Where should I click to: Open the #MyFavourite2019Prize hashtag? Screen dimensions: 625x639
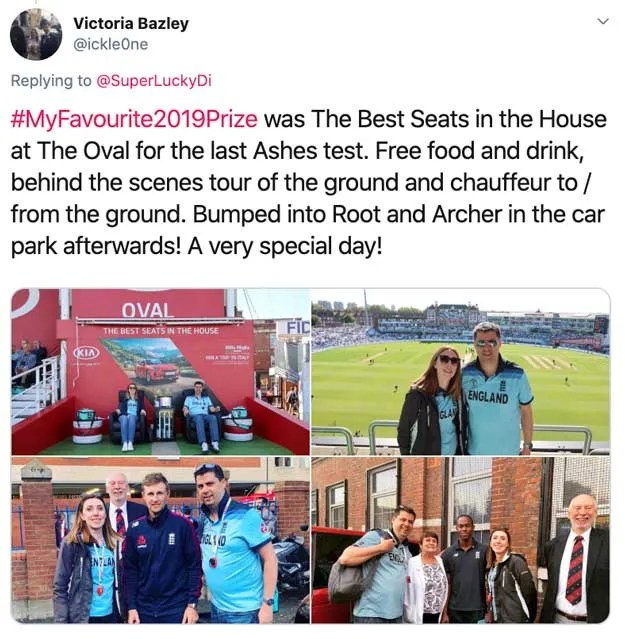tap(134, 119)
